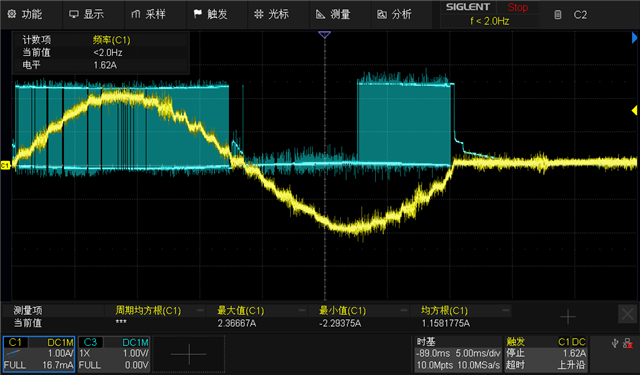Add a channel with the plus box
The image size is (640, 375).
pyautogui.click(x=189, y=354)
